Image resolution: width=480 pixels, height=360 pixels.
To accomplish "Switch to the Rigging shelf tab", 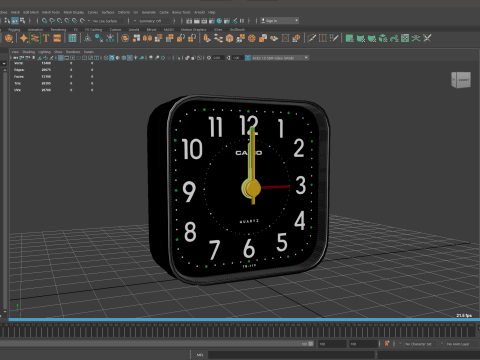I will [14, 30].
